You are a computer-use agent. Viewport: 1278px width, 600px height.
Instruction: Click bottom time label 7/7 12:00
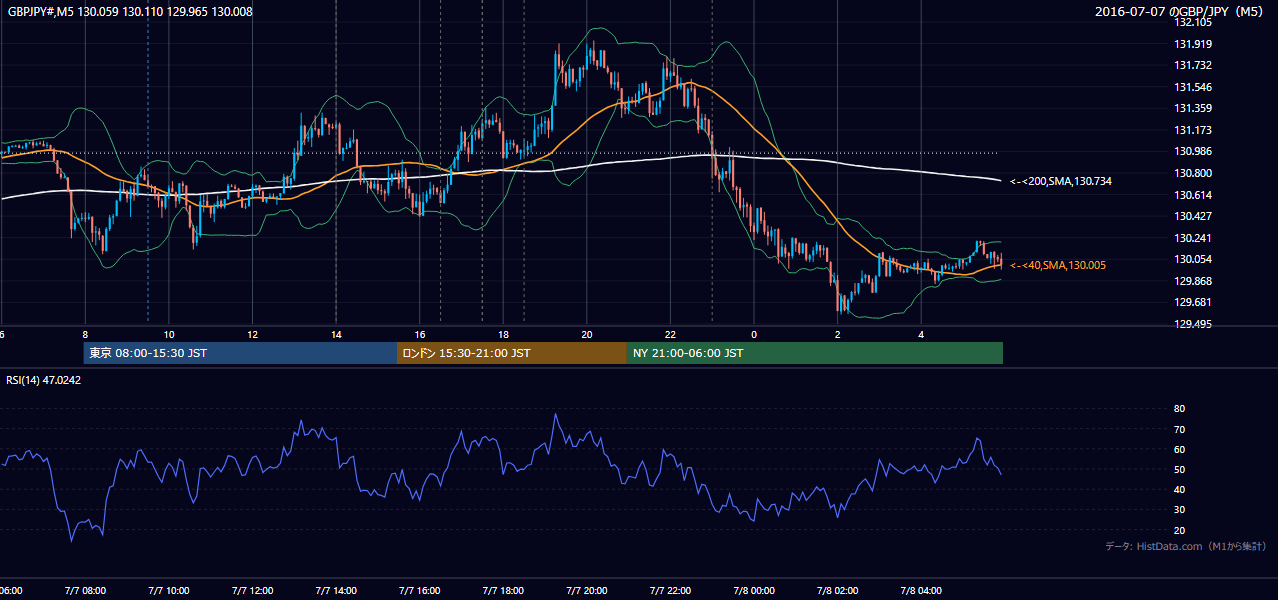point(253,591)
